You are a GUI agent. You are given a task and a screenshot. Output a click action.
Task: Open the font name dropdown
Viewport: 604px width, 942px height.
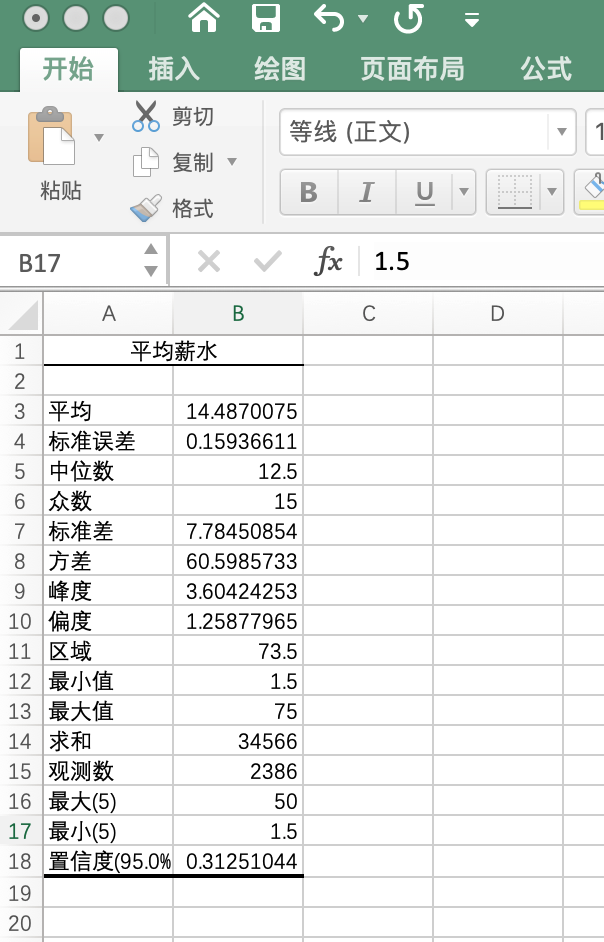(561, 132)
